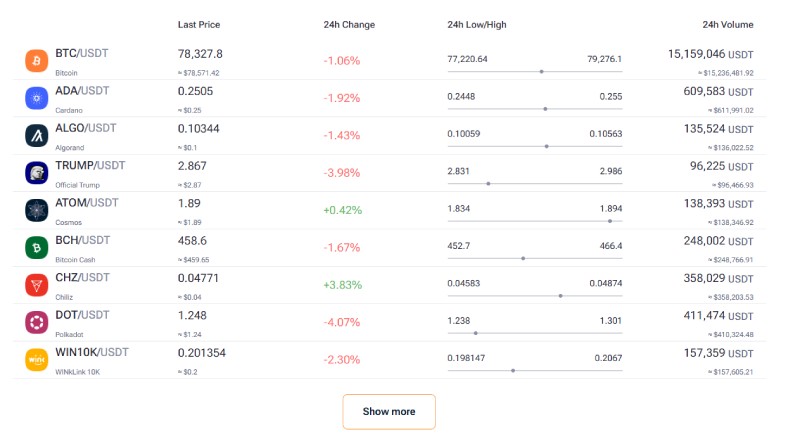Open the WIN10K/USDT trading pair

(92, 352)
